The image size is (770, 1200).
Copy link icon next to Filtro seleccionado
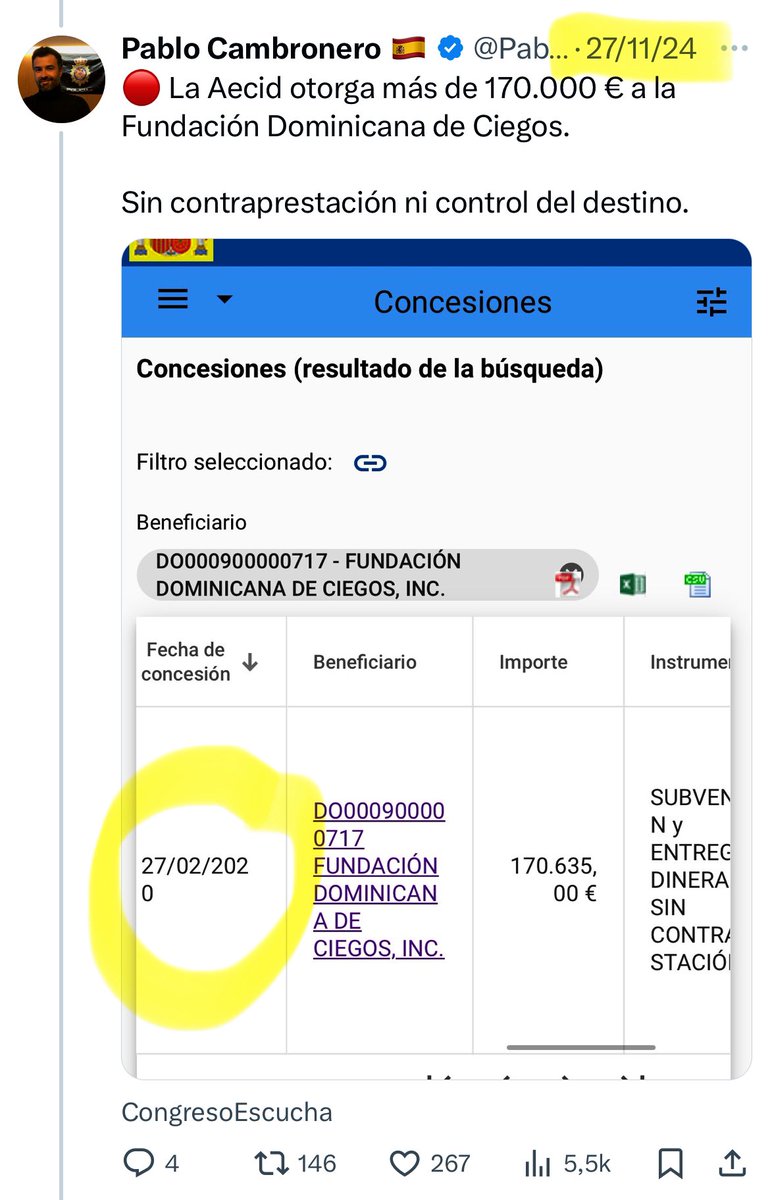(x=370, y=463)
